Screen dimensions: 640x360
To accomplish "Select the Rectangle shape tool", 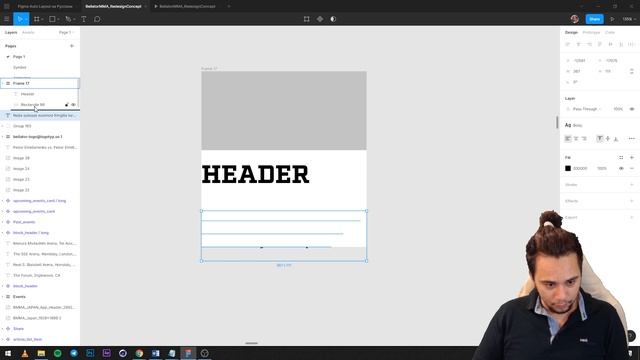I will [52, 19].
